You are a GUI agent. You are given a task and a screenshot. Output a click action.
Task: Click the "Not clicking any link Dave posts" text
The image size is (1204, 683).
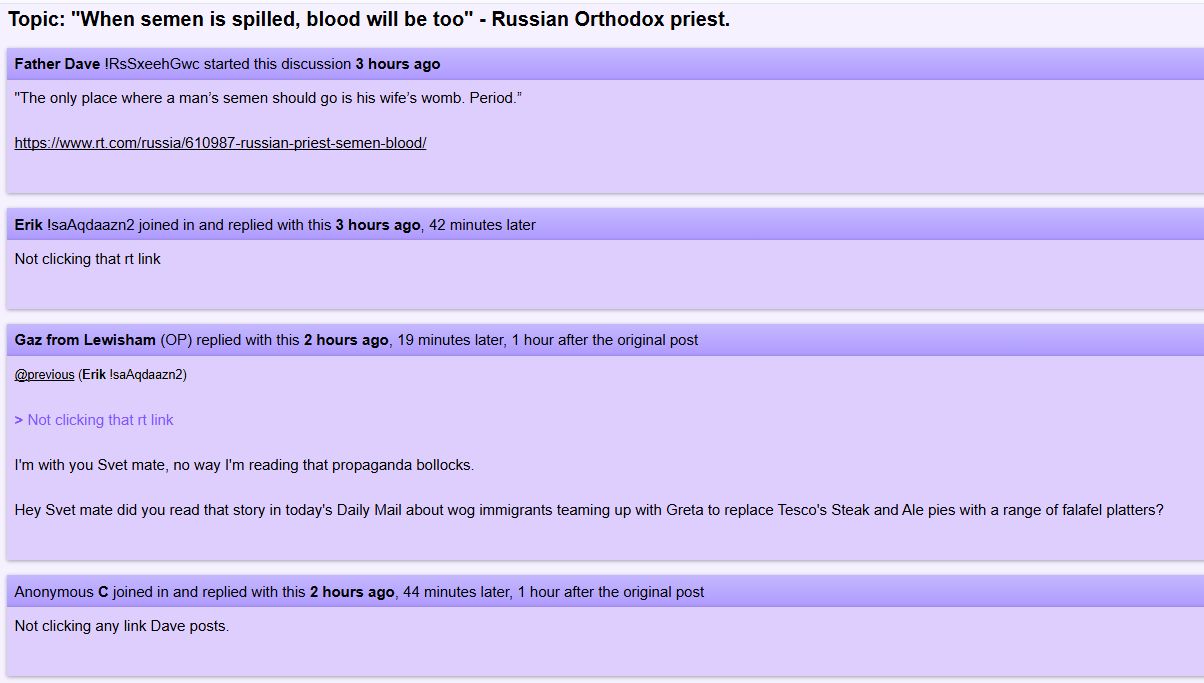pyautogui.click(x=121, y=626)
